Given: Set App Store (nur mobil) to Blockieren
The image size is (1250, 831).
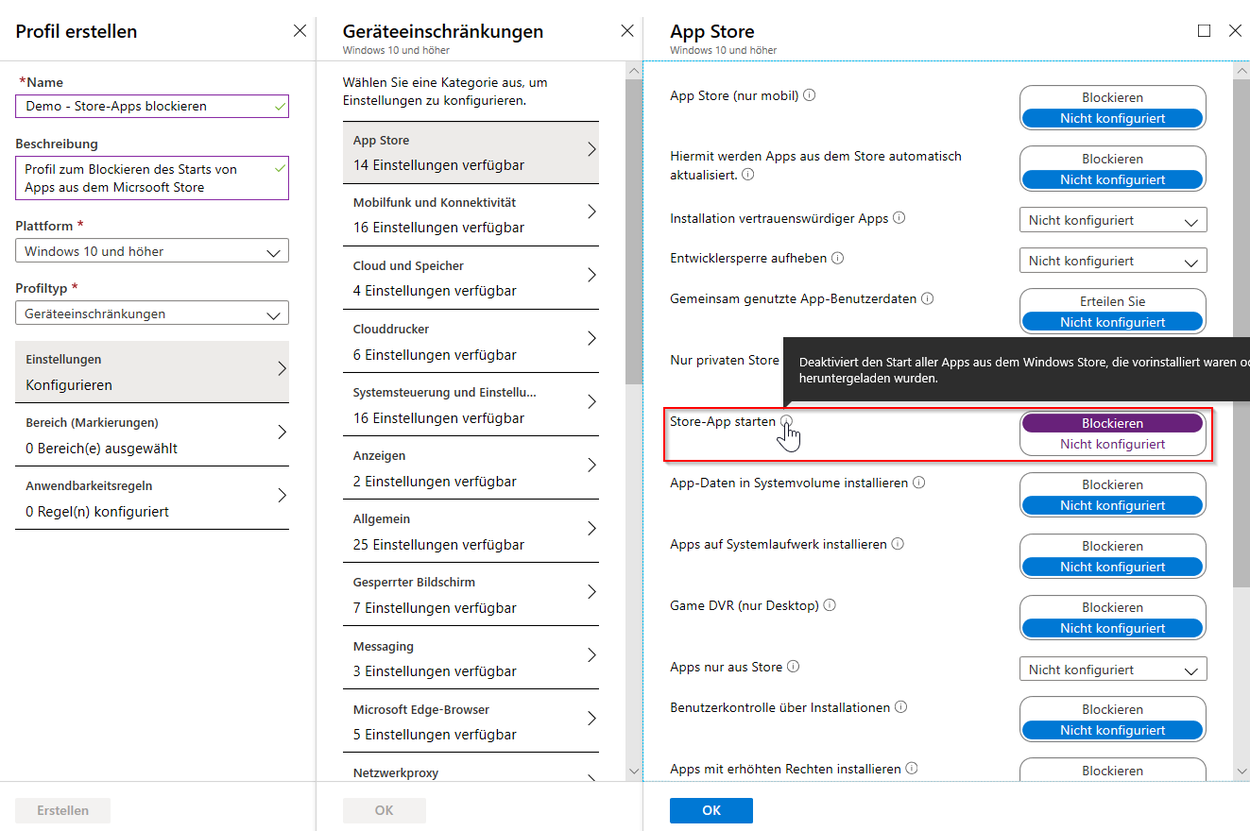Looking at the screenshot, I should (x=1112, y=98).
